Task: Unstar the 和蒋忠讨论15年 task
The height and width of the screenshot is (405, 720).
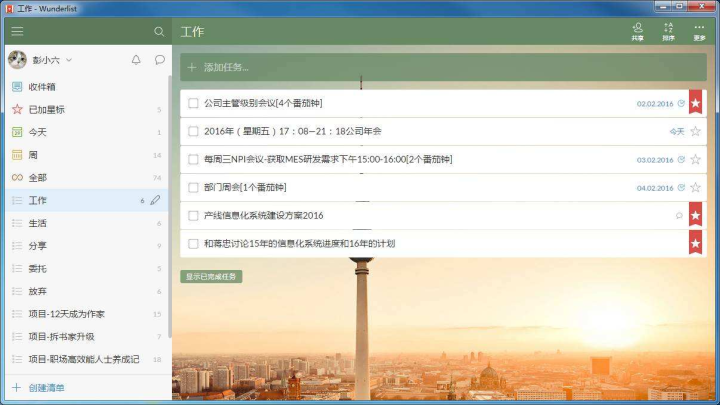Action: 695,243
